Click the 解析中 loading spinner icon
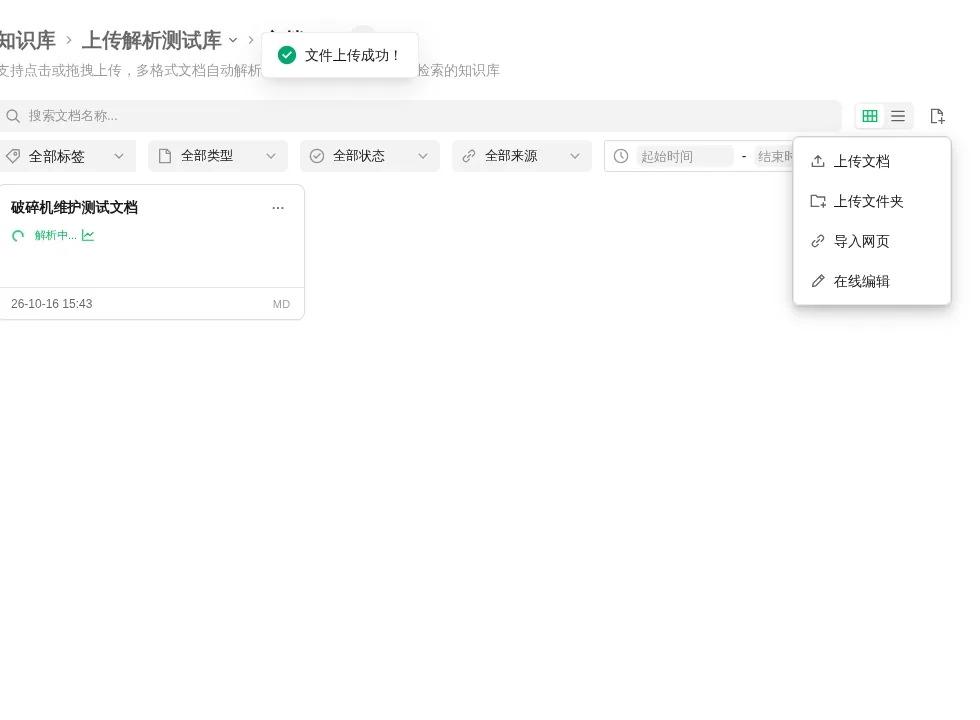 click(18, 236)
